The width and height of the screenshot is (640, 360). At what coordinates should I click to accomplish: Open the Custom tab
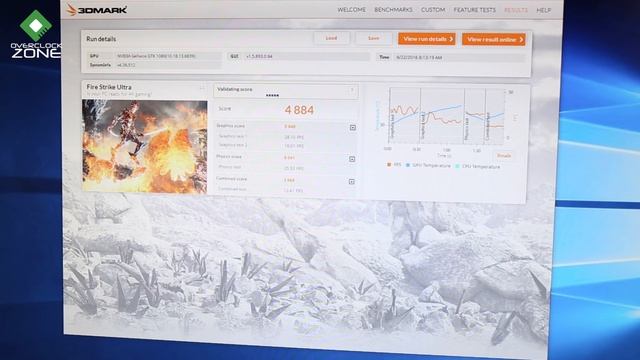[433, 10]
